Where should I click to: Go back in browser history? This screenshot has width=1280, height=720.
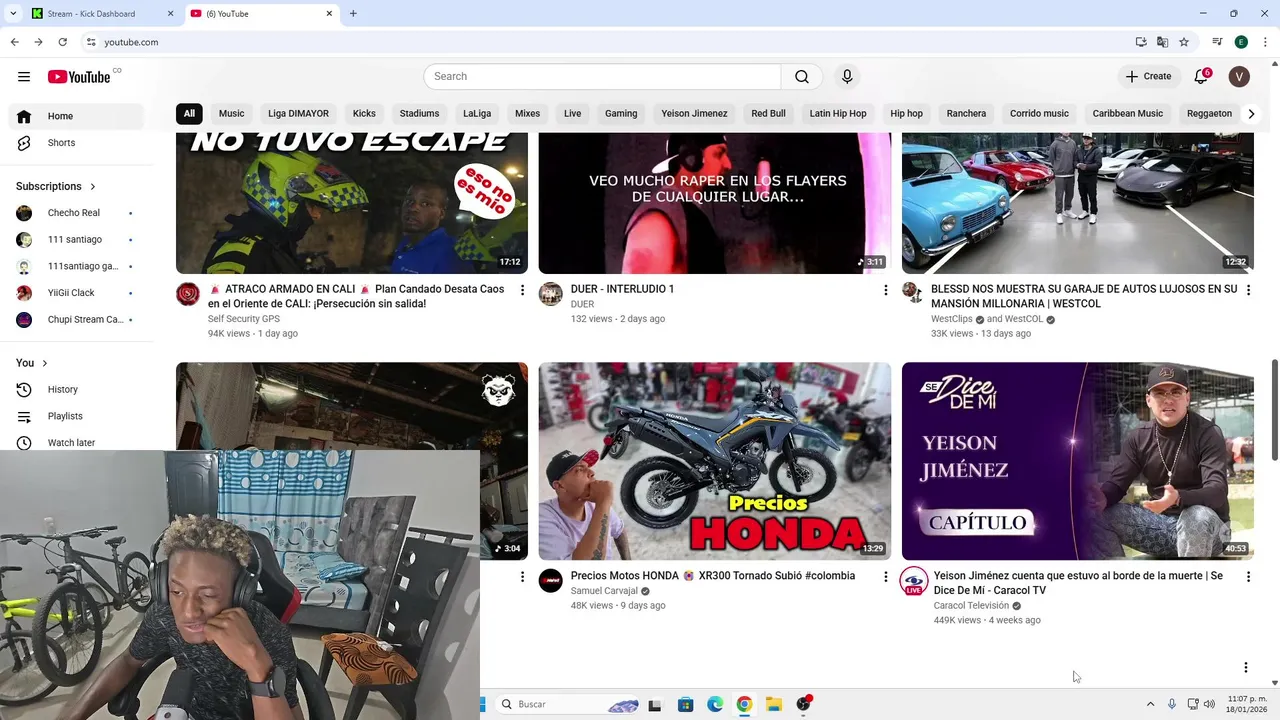tap(14, 42)
